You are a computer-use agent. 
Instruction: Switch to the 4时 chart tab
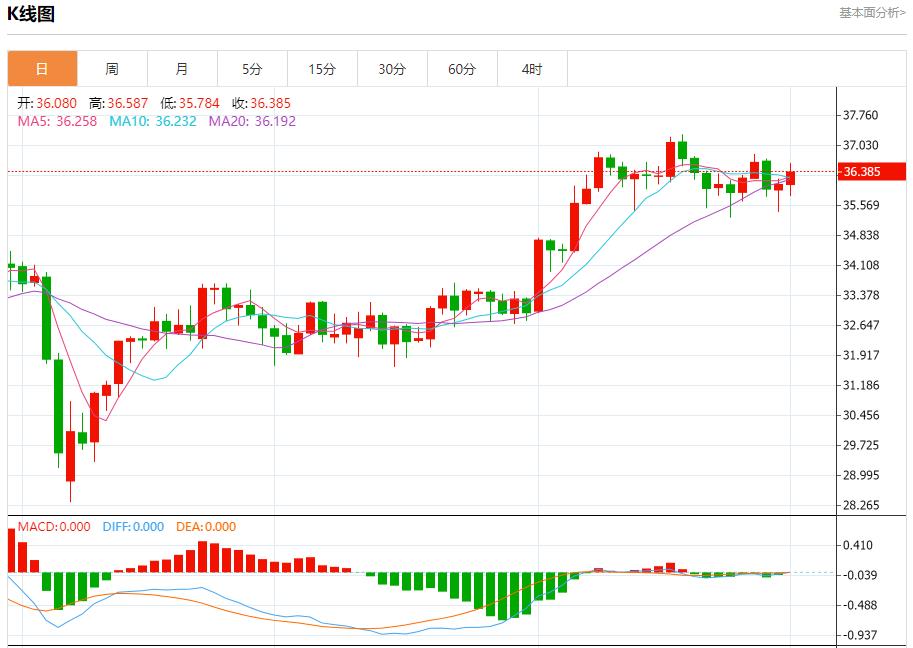tap(532, 69)
